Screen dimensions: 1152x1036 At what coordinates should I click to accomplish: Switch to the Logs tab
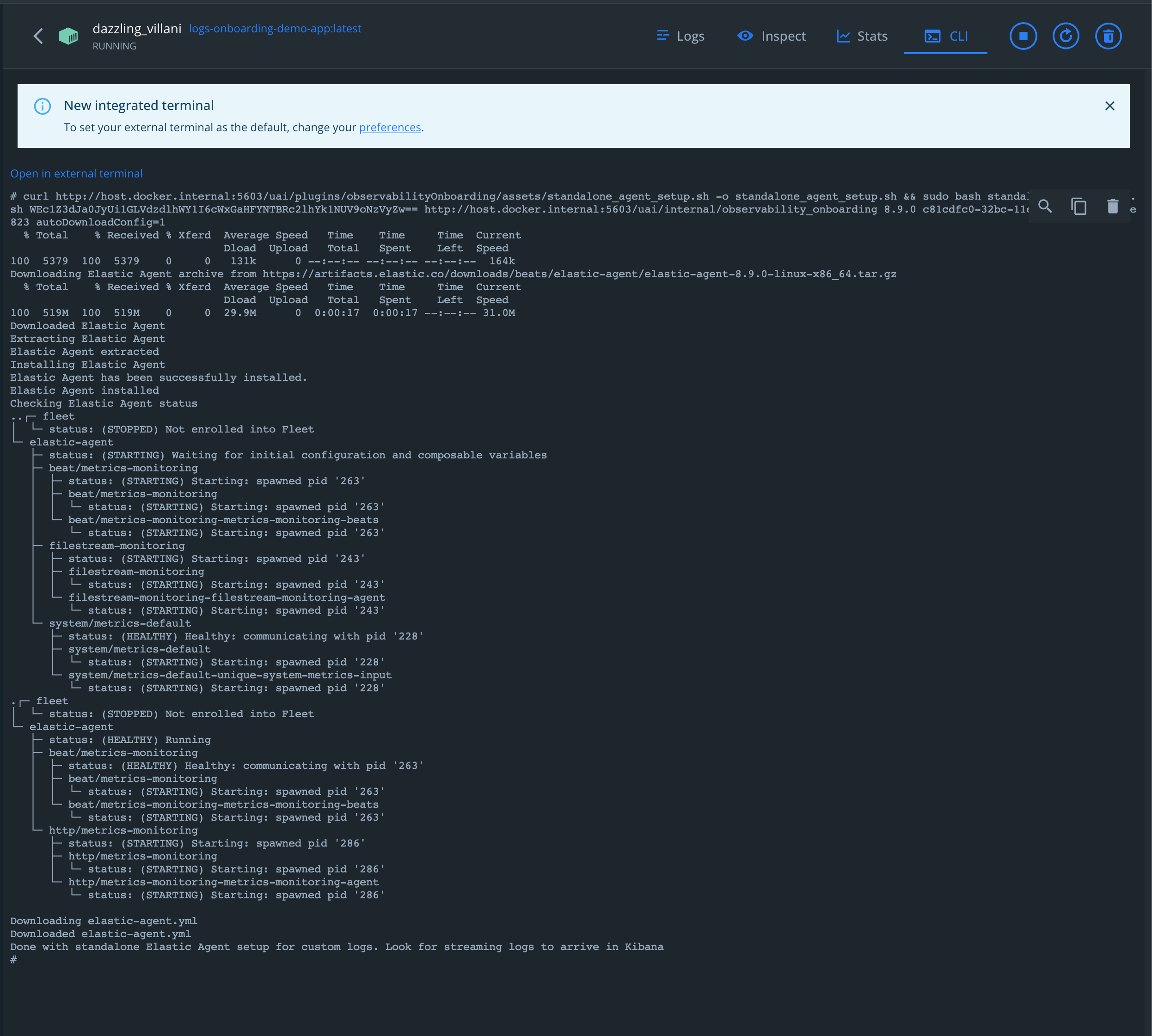click(x=680, y=36)
